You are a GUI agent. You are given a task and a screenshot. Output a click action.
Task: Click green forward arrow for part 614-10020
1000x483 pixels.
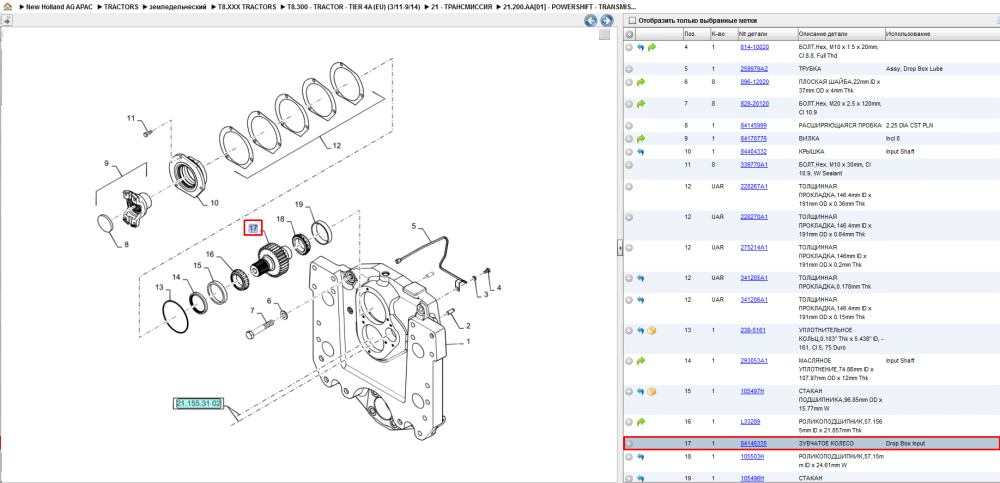tap(652, 47)
